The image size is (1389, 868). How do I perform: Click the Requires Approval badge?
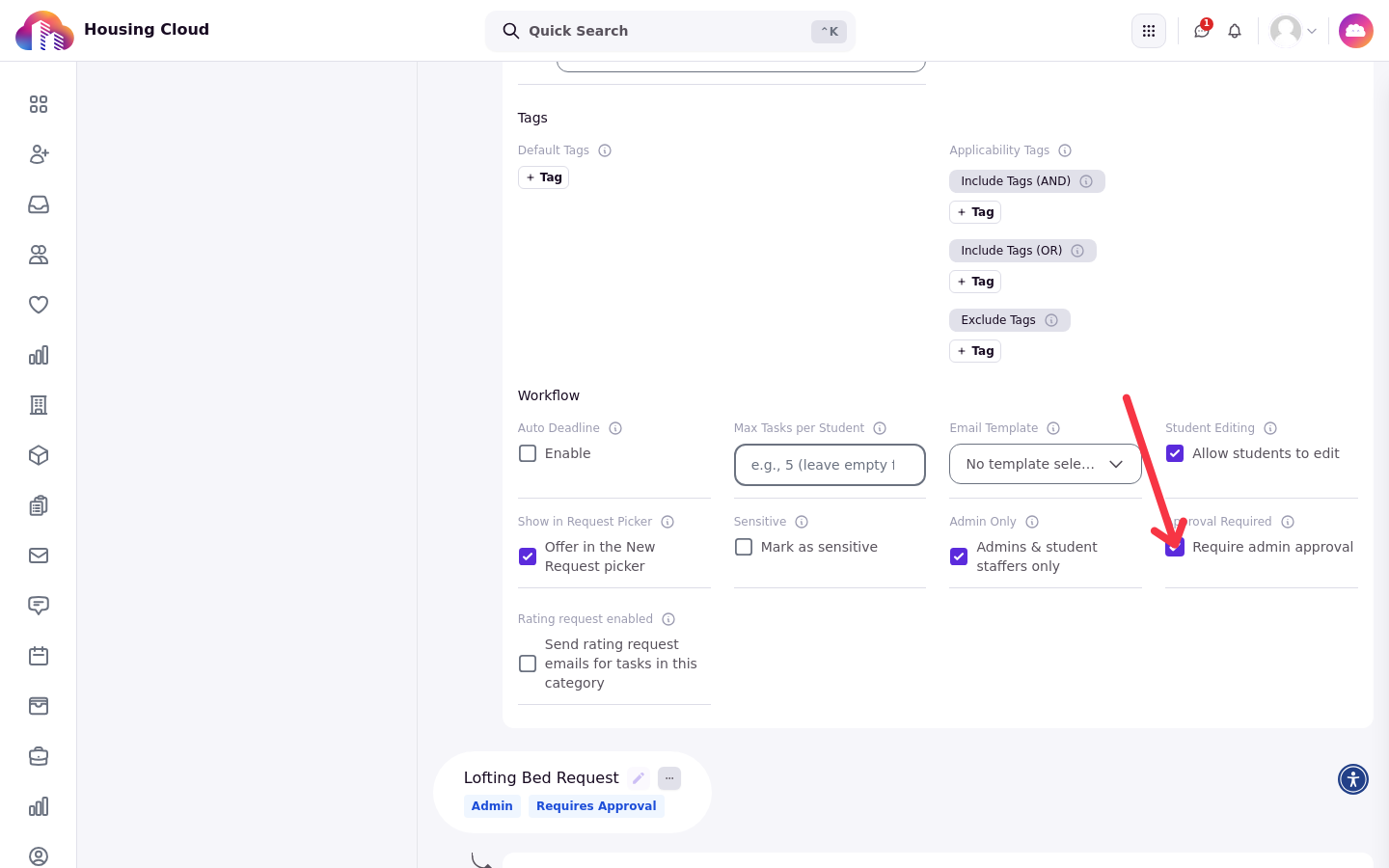point(596,806)
